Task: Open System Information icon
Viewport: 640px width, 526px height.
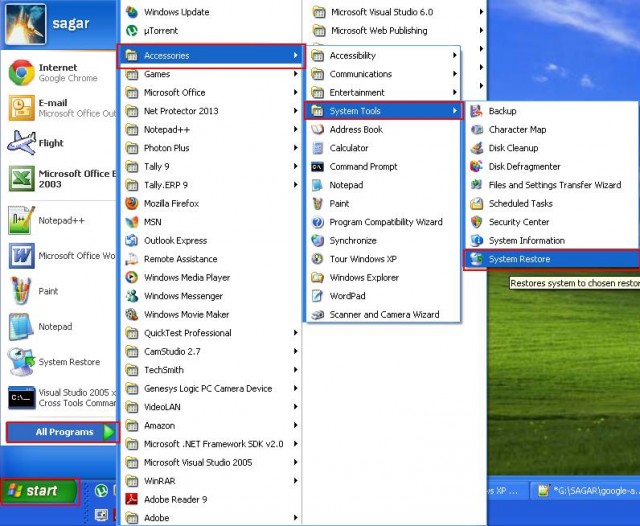Action: coord(477,240)
